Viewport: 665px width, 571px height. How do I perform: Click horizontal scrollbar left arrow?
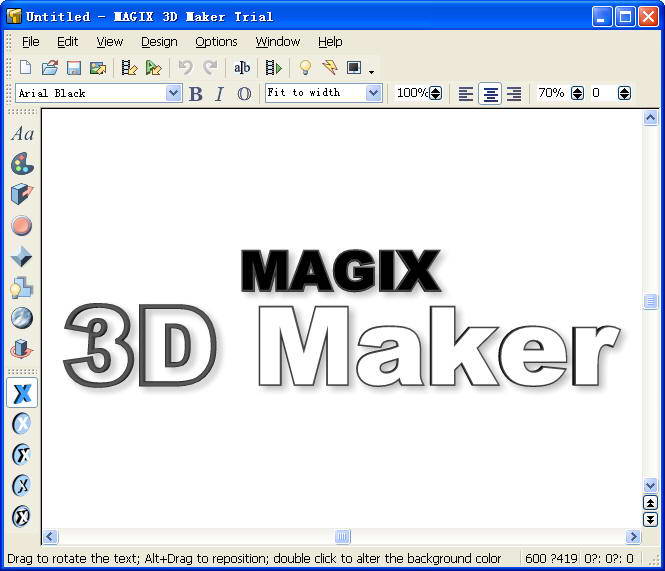[50, 537]
